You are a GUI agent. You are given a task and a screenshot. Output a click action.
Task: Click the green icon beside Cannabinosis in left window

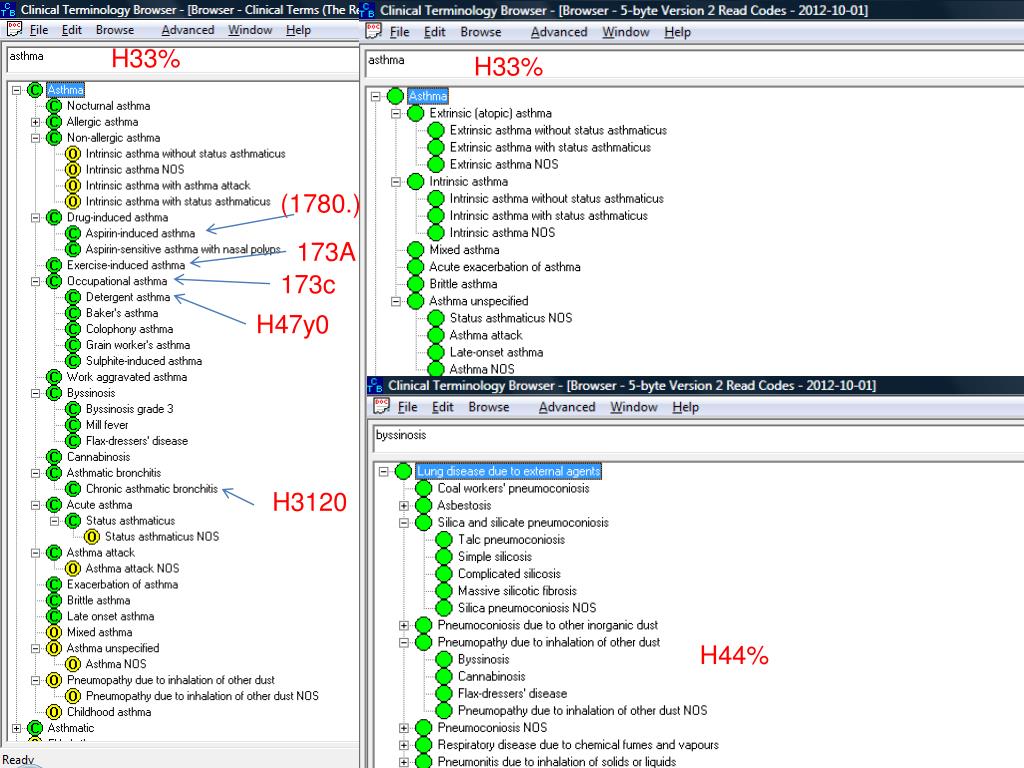point(54,456)
